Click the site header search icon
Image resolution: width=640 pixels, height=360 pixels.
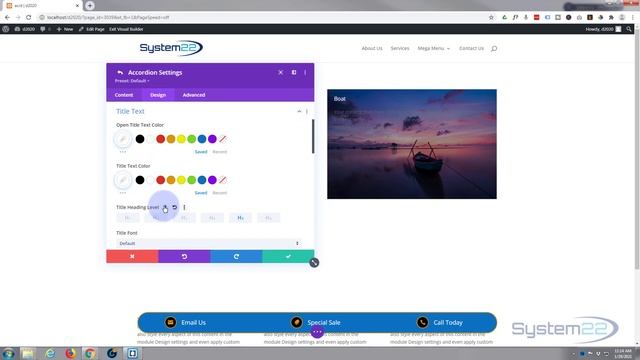[494, 49]
